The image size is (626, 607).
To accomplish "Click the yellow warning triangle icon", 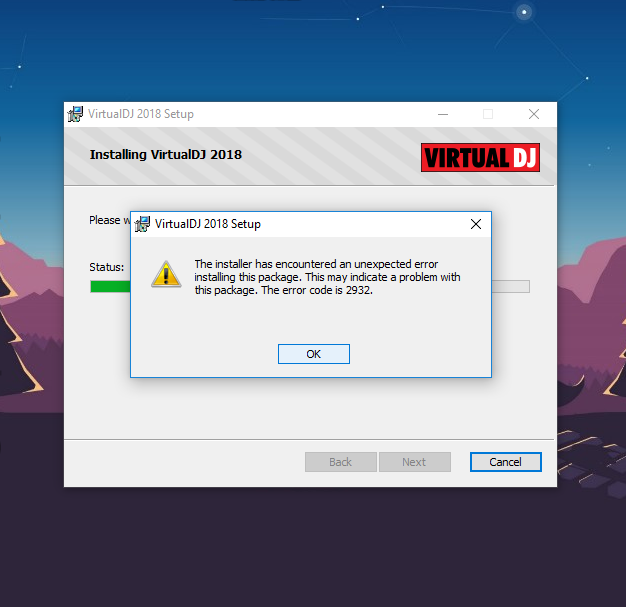I will coord(166,274).
